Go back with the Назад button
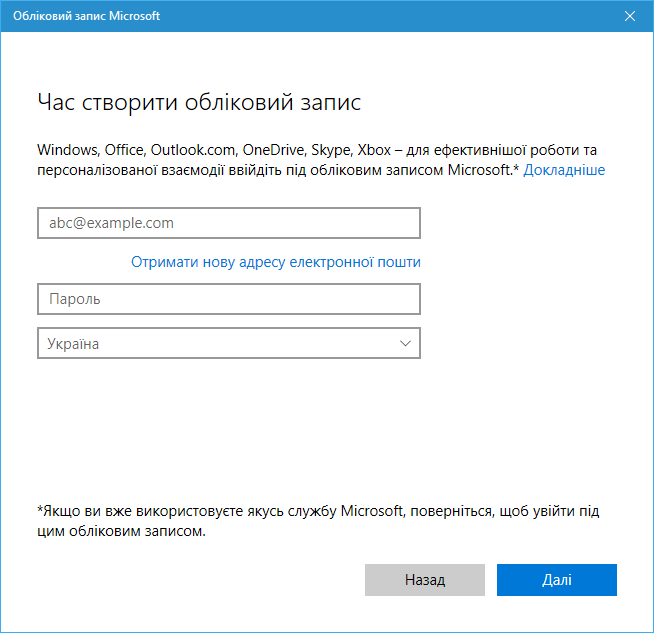The image size is (654, 633). tap(425, 580)
